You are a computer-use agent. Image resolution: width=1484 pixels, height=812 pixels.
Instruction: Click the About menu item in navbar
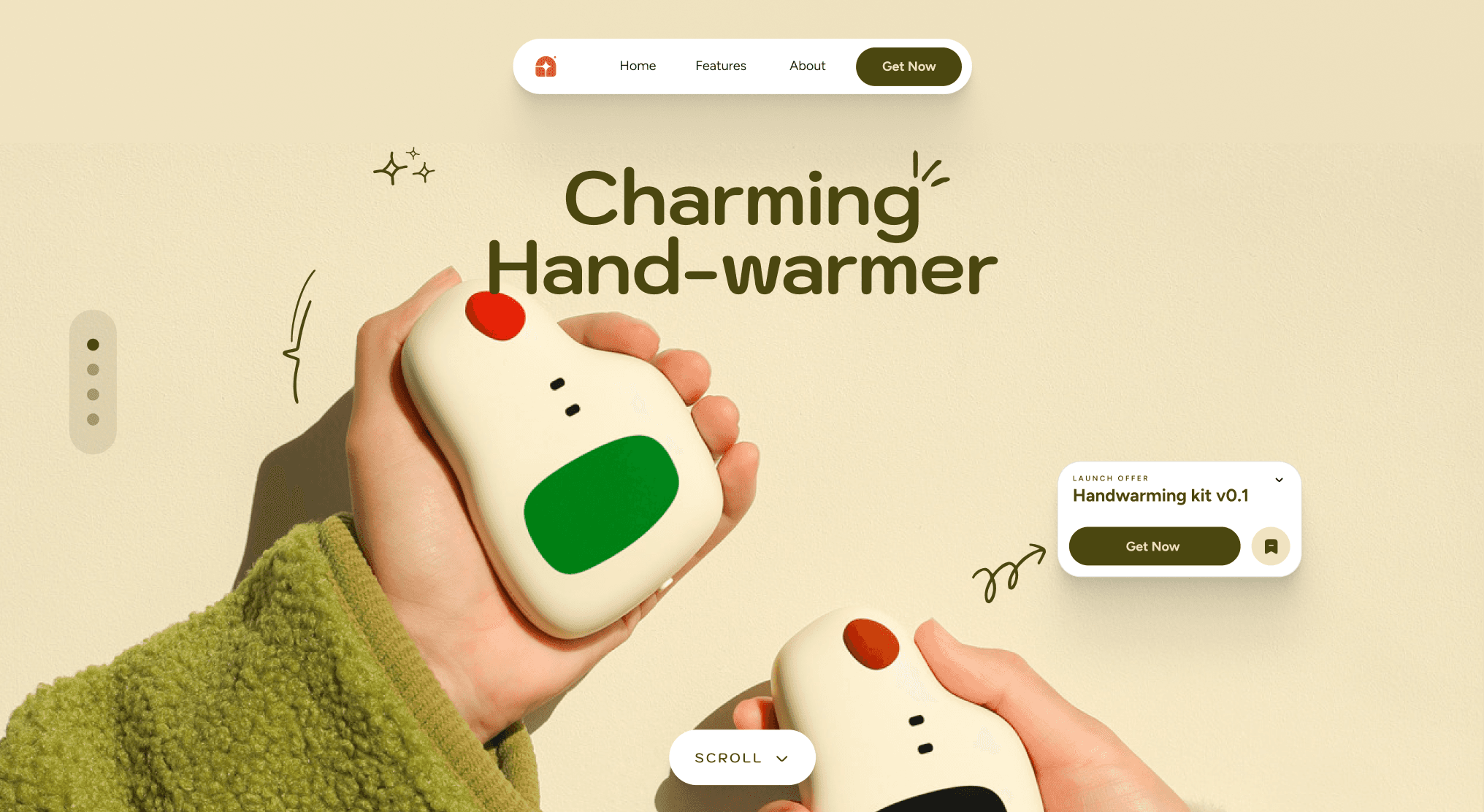pos(808,66)
